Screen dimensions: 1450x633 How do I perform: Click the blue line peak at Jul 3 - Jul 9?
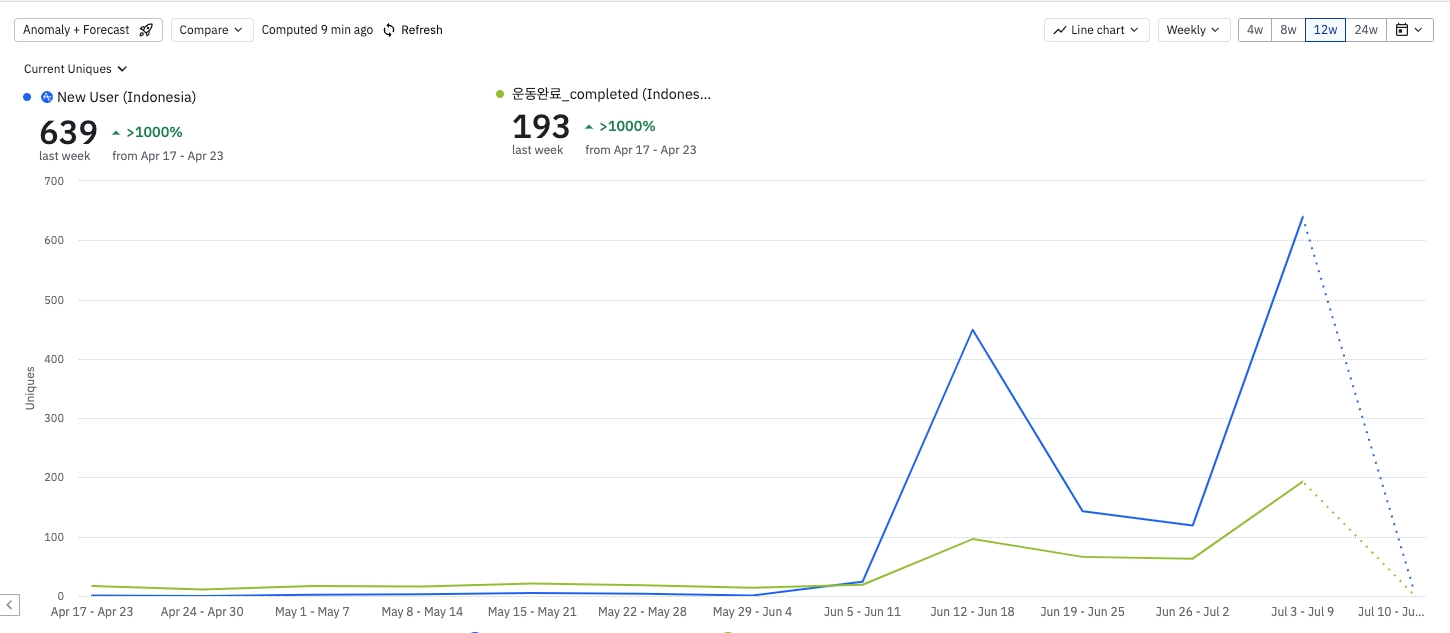[1303, 217]
